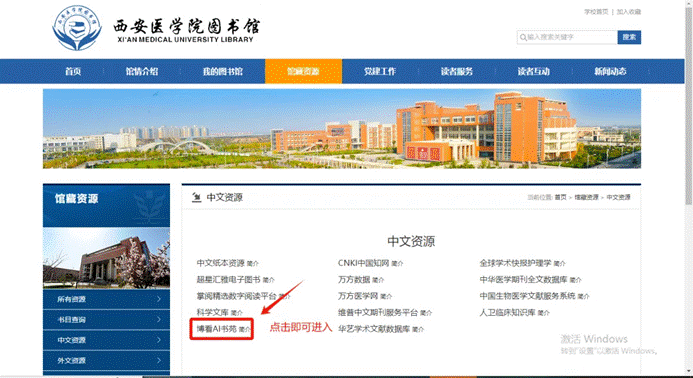Viewport: 693px width, 378px height.
Task: Click into the keyword search input field
Action: point(571,37)
